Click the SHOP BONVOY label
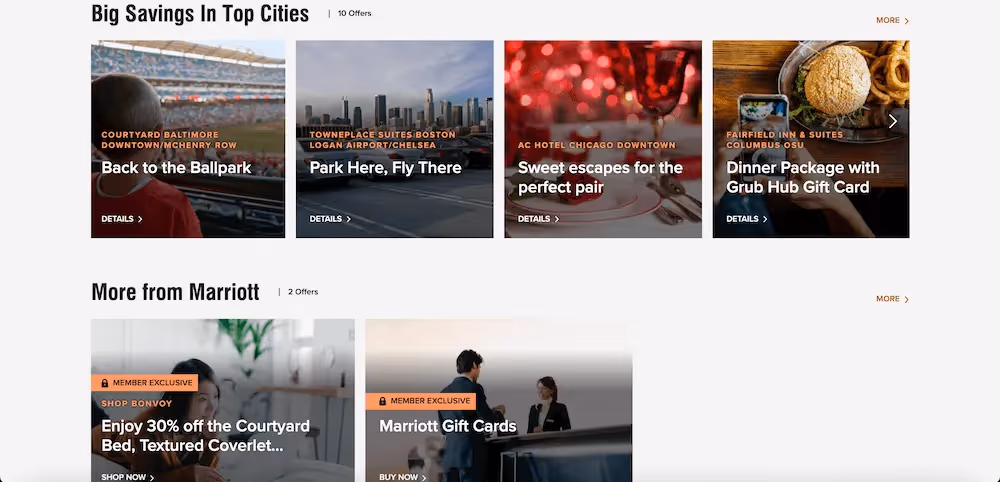The image size is (1000, 482). pos(136,404)
